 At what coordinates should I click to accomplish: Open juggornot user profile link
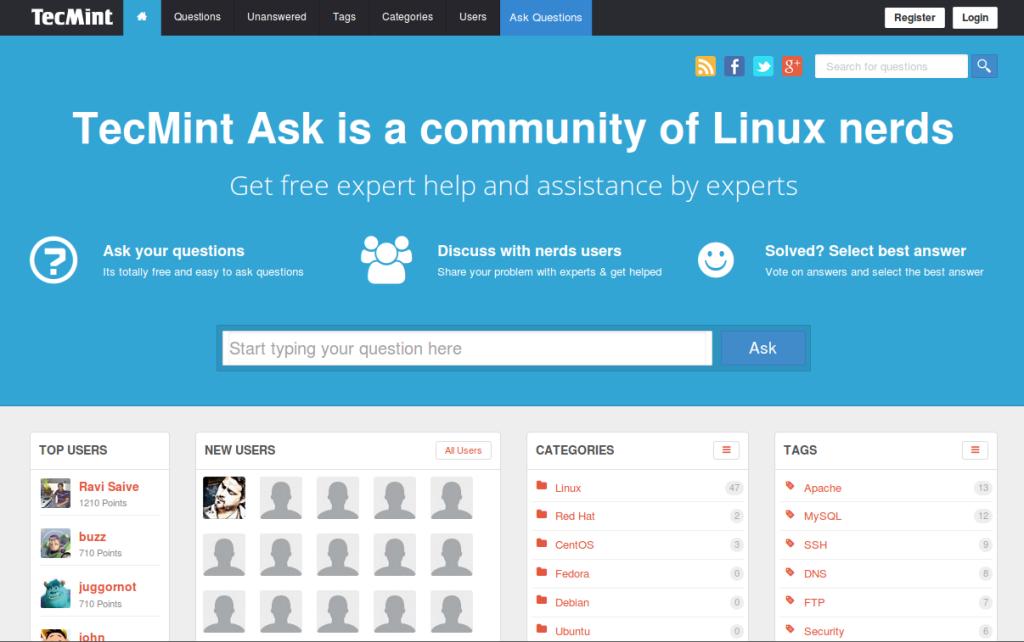pos(108,587)
